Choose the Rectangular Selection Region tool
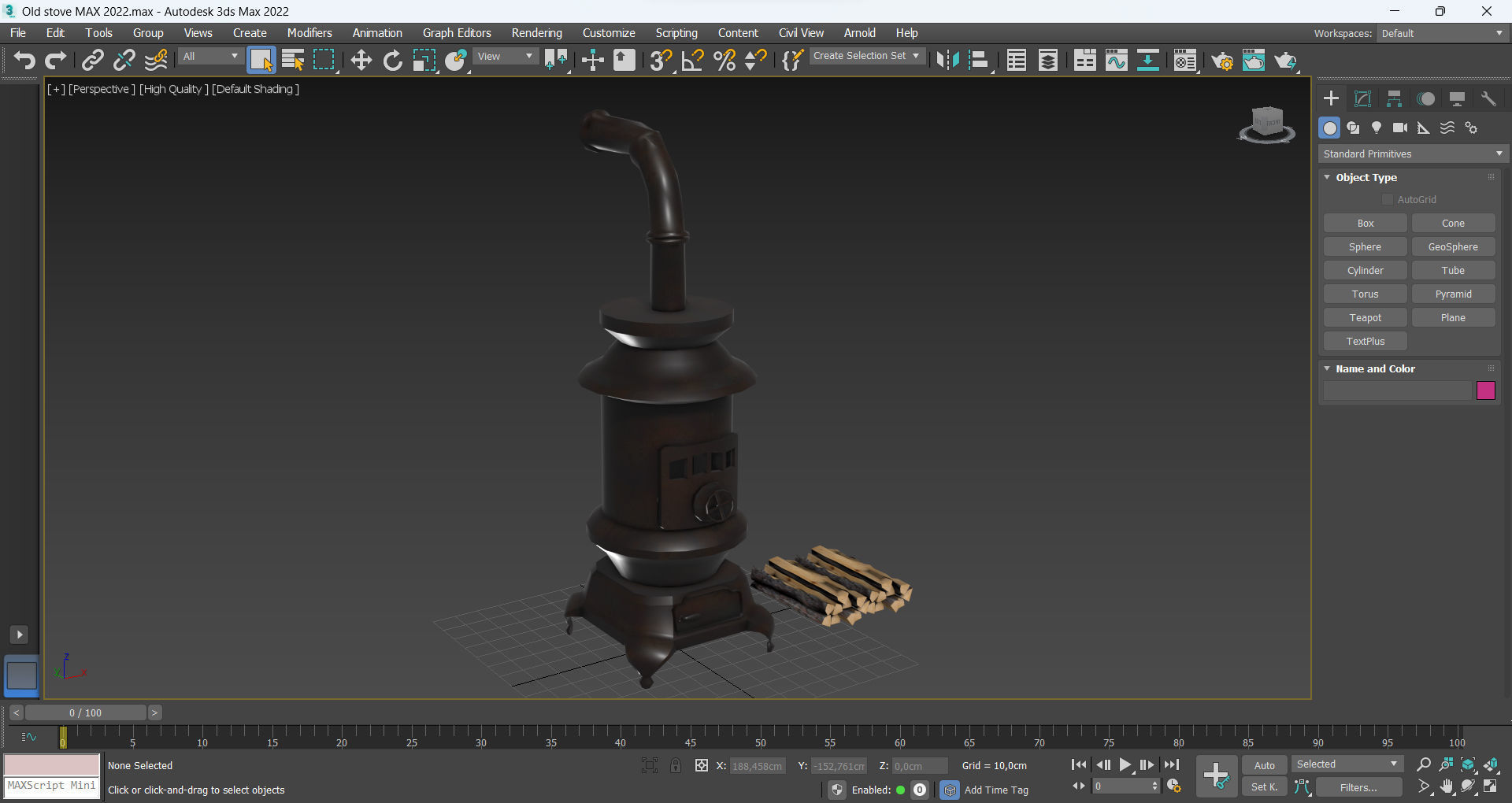Screen dimensions: 1512x803 pyautogui.click(x=324, y=61)
